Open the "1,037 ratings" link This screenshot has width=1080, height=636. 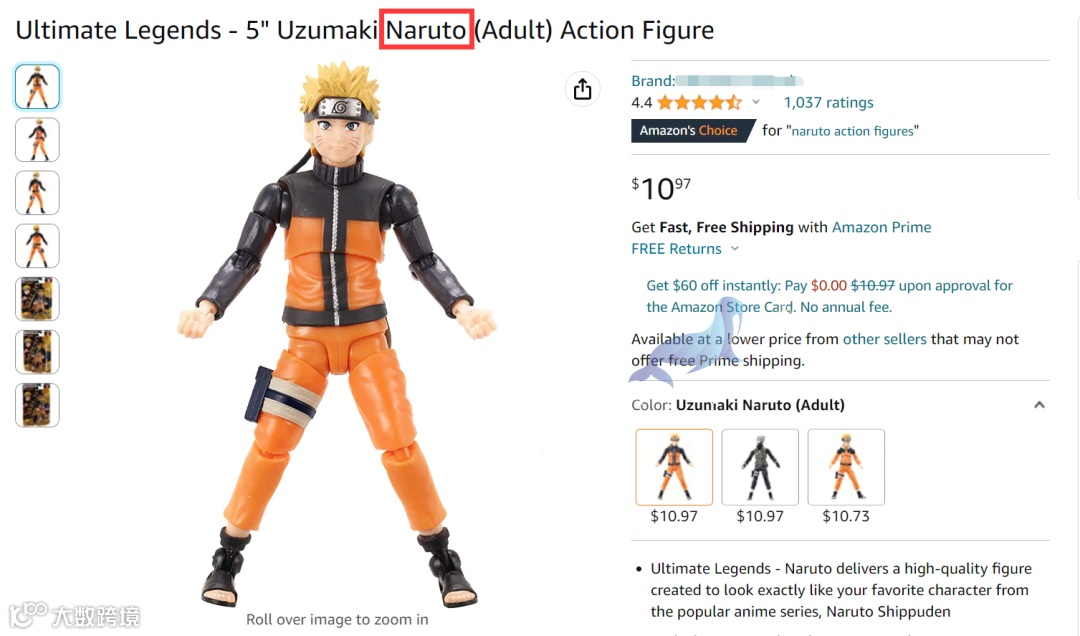point(828,102)
